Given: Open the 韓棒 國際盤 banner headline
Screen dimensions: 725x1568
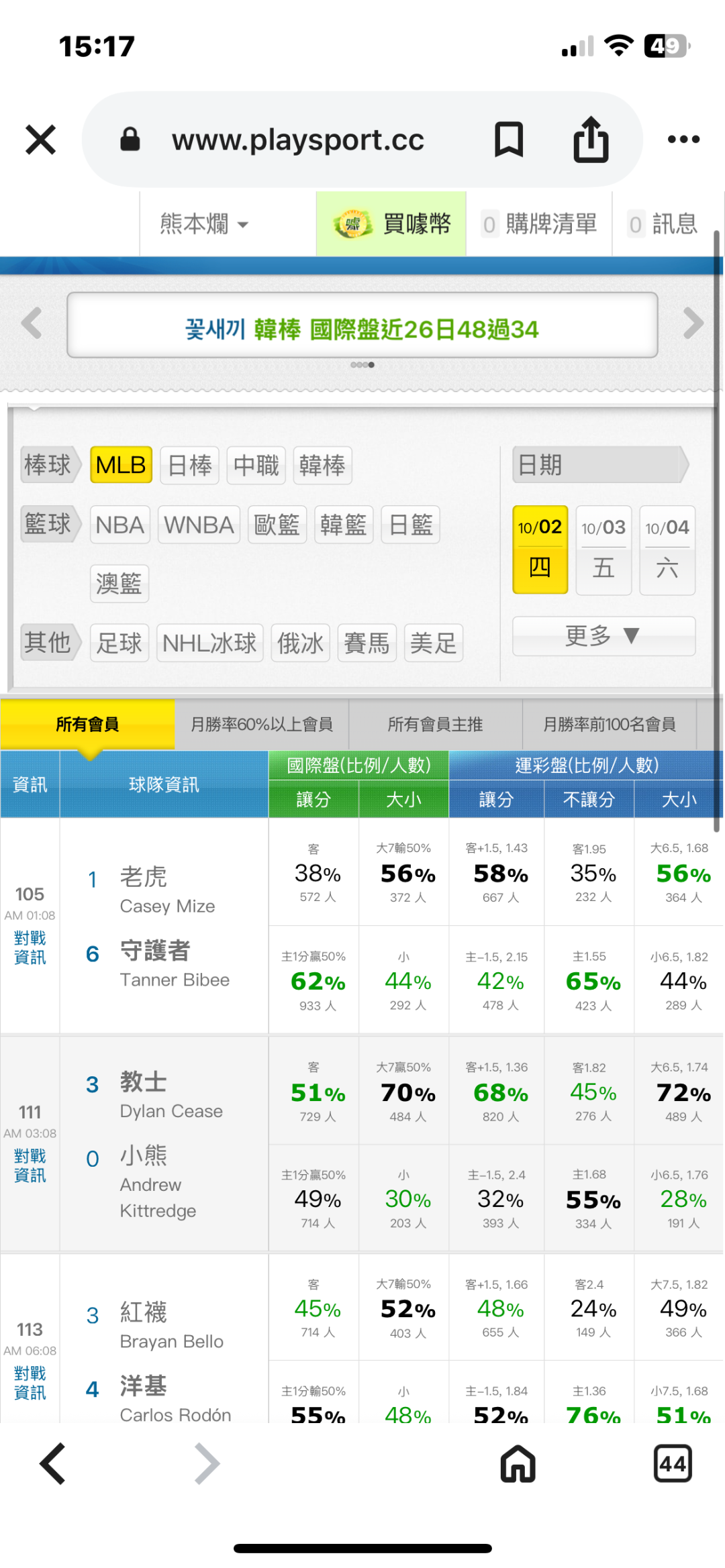Looking at the screenshot, I should click(x=362, y=329).
